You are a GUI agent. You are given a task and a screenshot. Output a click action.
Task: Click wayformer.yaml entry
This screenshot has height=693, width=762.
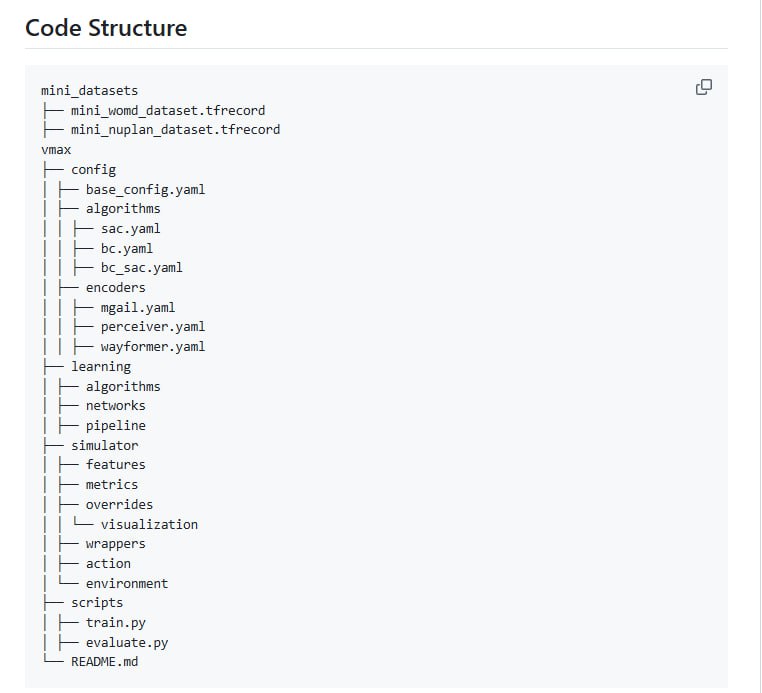click(152, 347)
